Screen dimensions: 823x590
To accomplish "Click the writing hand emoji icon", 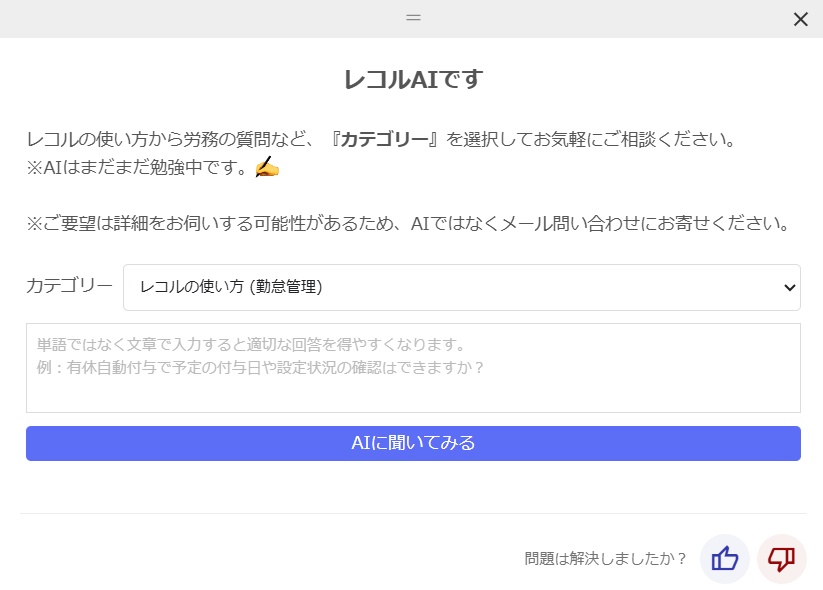I will (266, 168).
